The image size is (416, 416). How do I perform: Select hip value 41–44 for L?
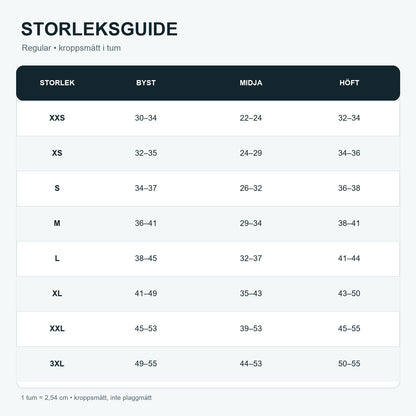pos(349,258)
